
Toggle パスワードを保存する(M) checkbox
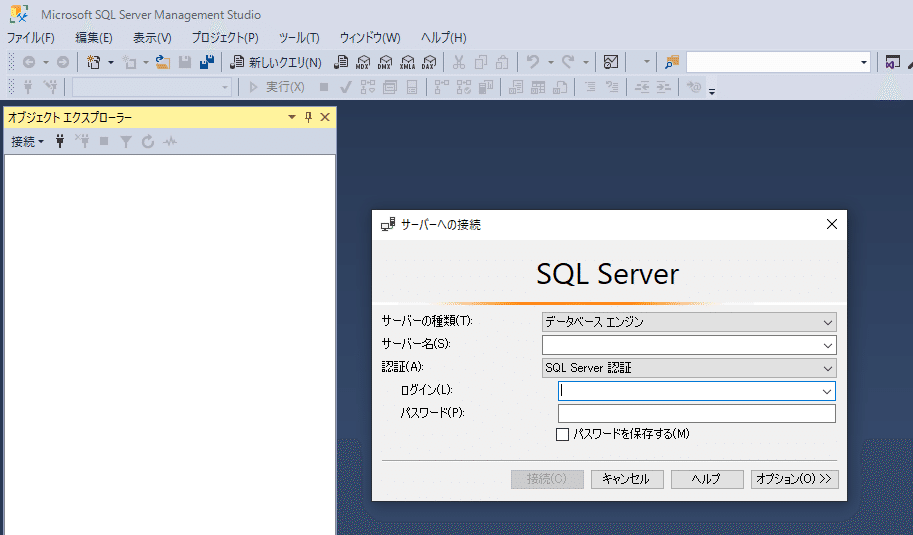pyautogui.click(x=562, y=434)
